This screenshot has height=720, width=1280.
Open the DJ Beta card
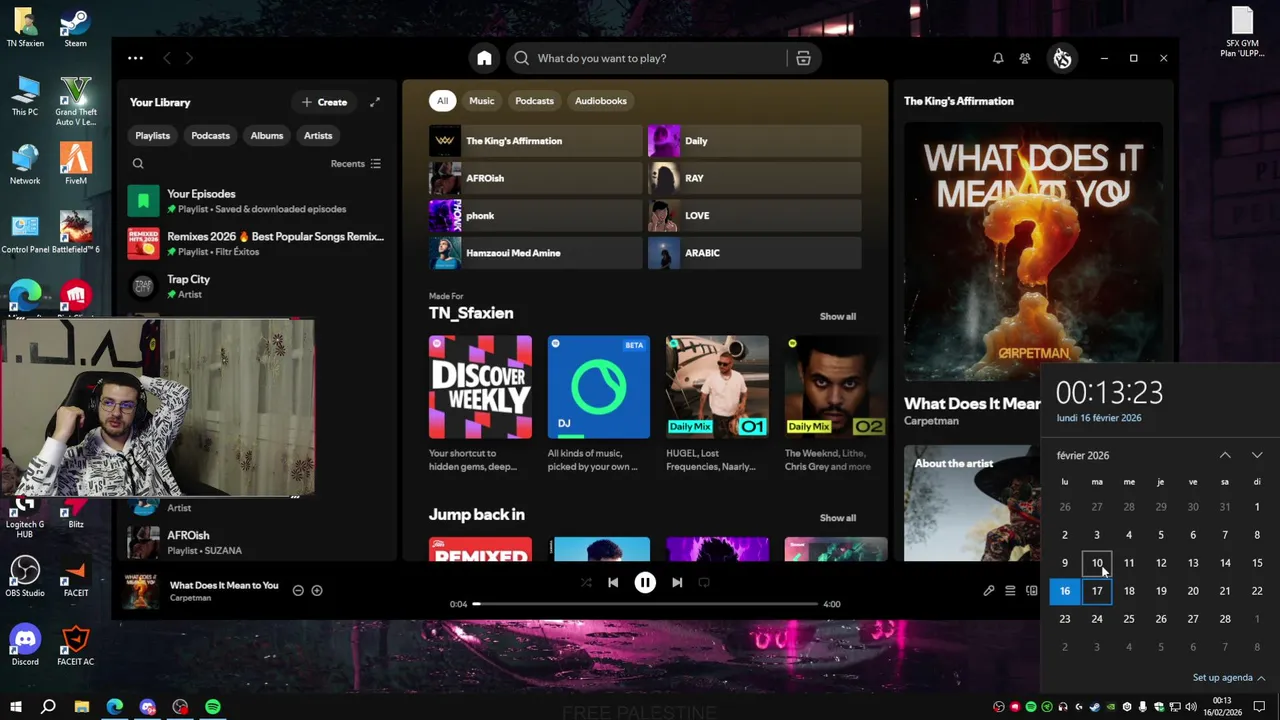[x=598, y=405]
